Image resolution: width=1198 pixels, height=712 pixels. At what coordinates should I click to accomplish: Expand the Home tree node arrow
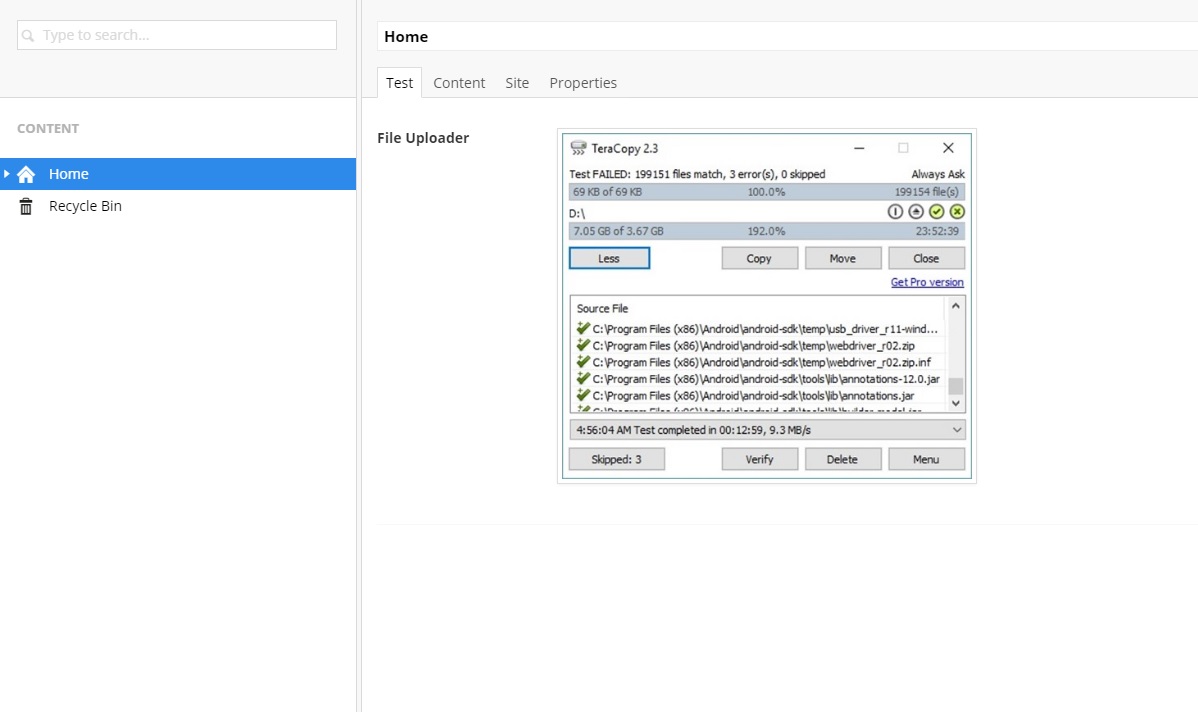7,174
